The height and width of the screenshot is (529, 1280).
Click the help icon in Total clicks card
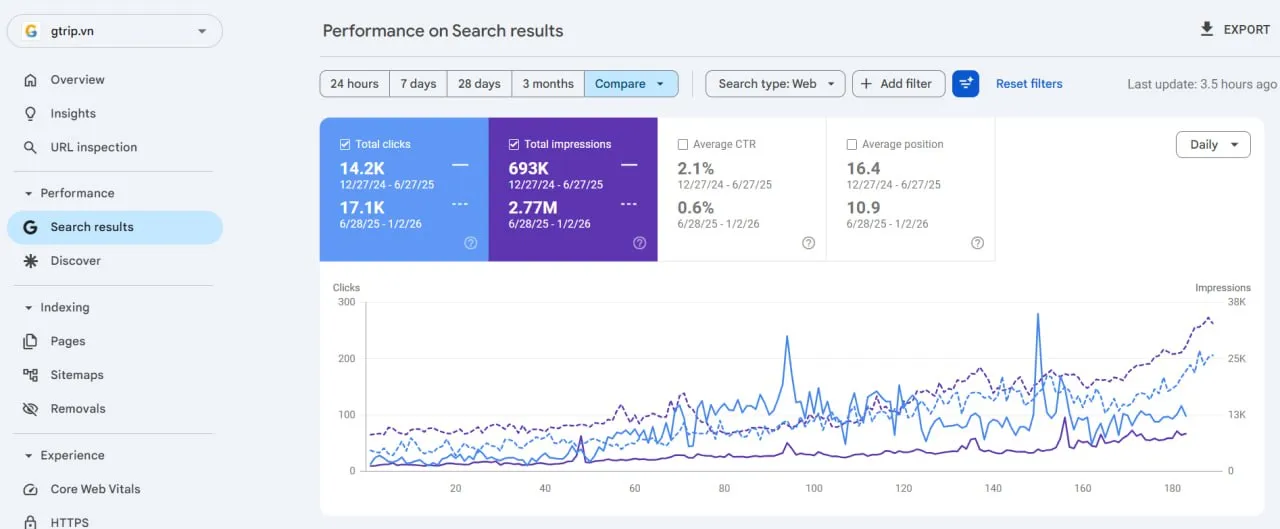(x=471, y=243)
